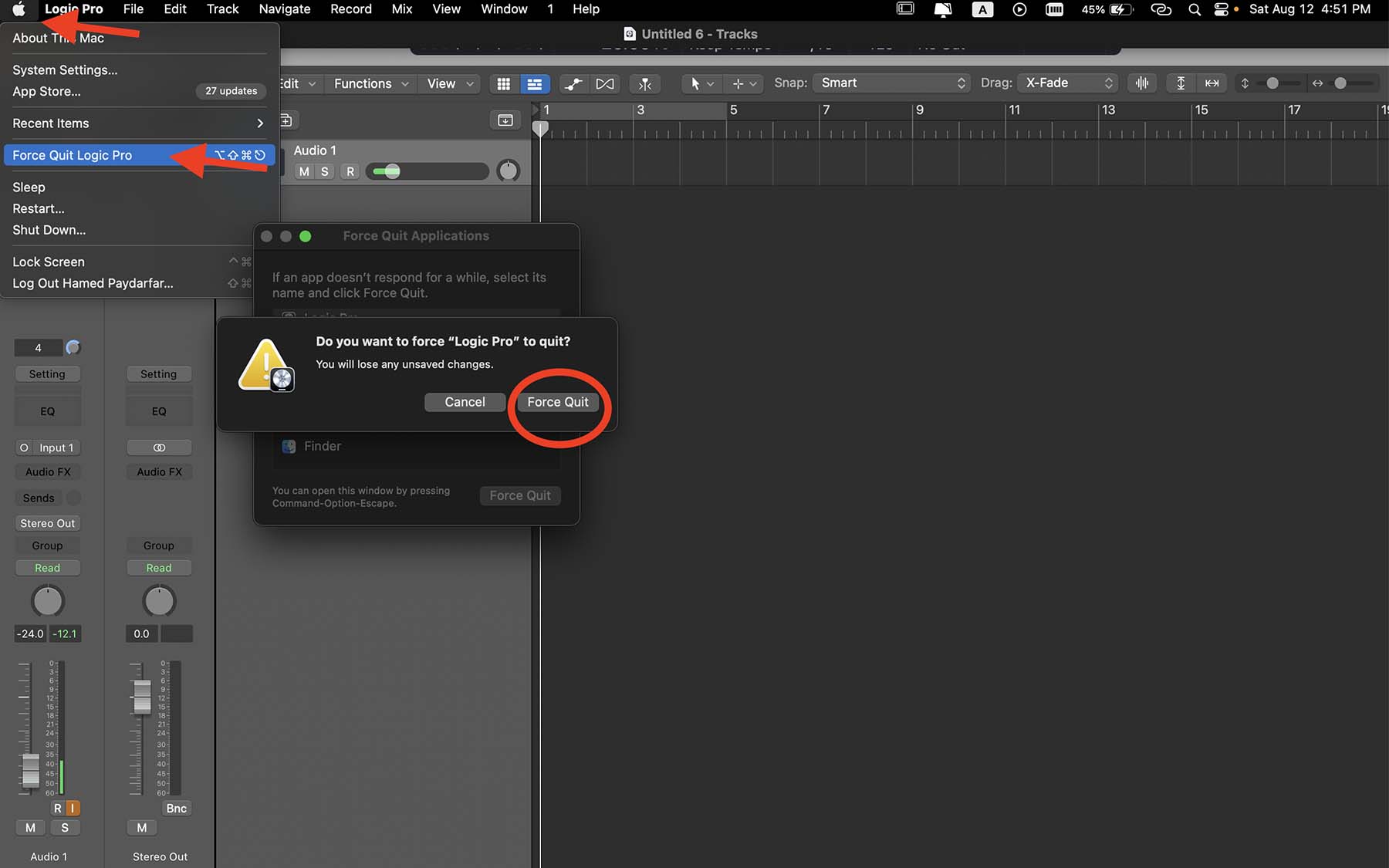
Task: Switch Tracks area to grid view icon
Action: pos(503,83)
